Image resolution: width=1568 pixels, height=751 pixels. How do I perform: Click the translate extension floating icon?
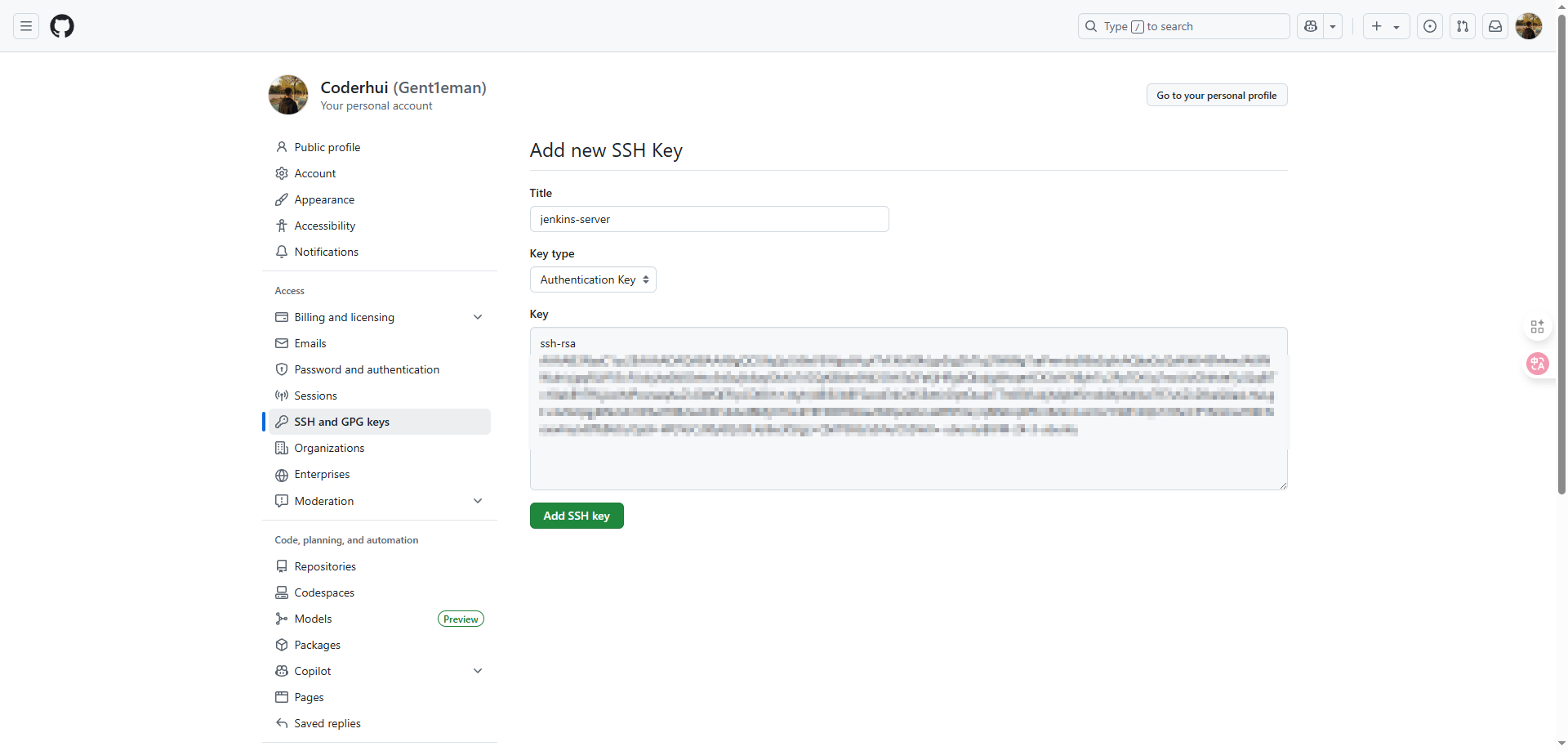pyautogui.click(x=1537, y=364)
